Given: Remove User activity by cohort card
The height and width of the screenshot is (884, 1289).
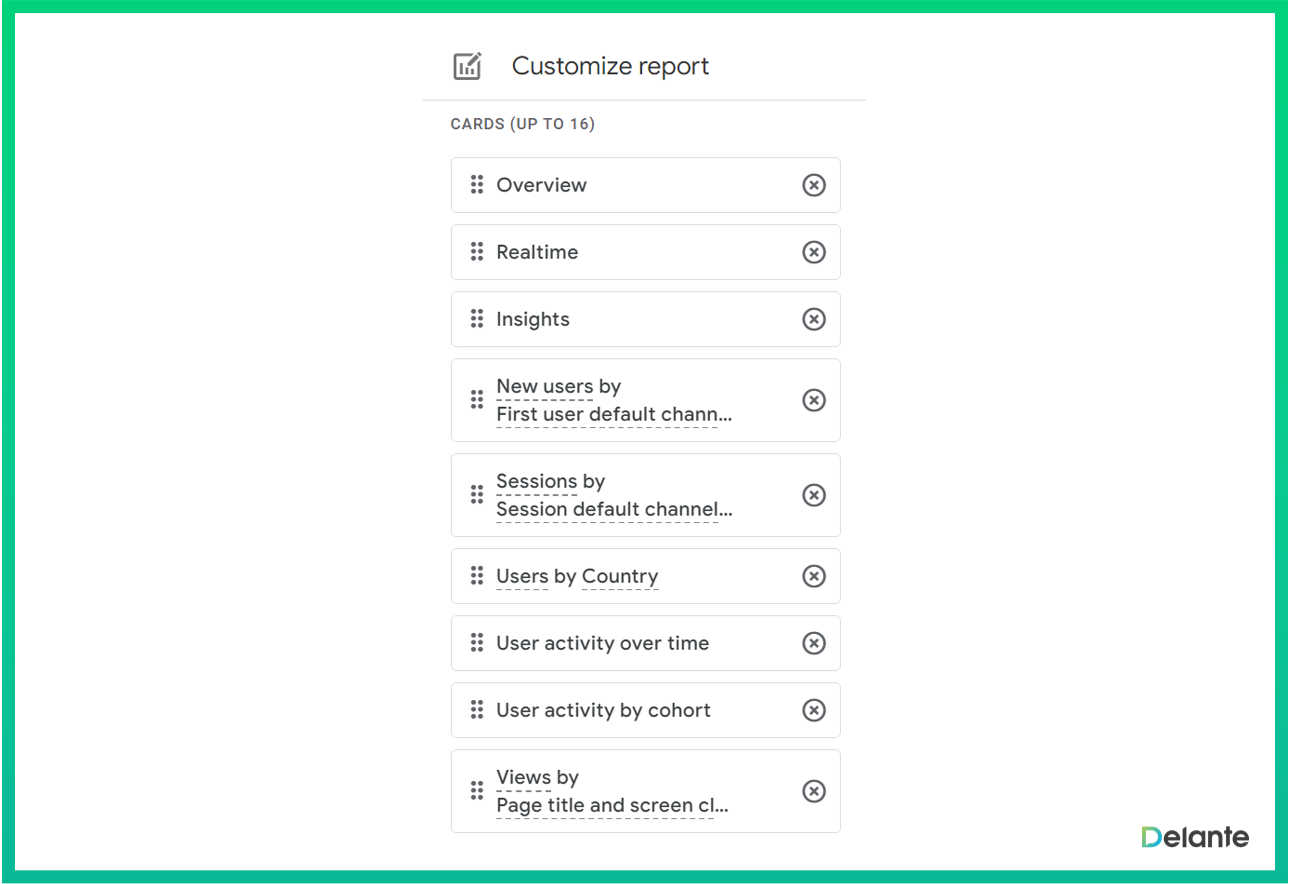Looking at the screenshot, I should point(814,710).
